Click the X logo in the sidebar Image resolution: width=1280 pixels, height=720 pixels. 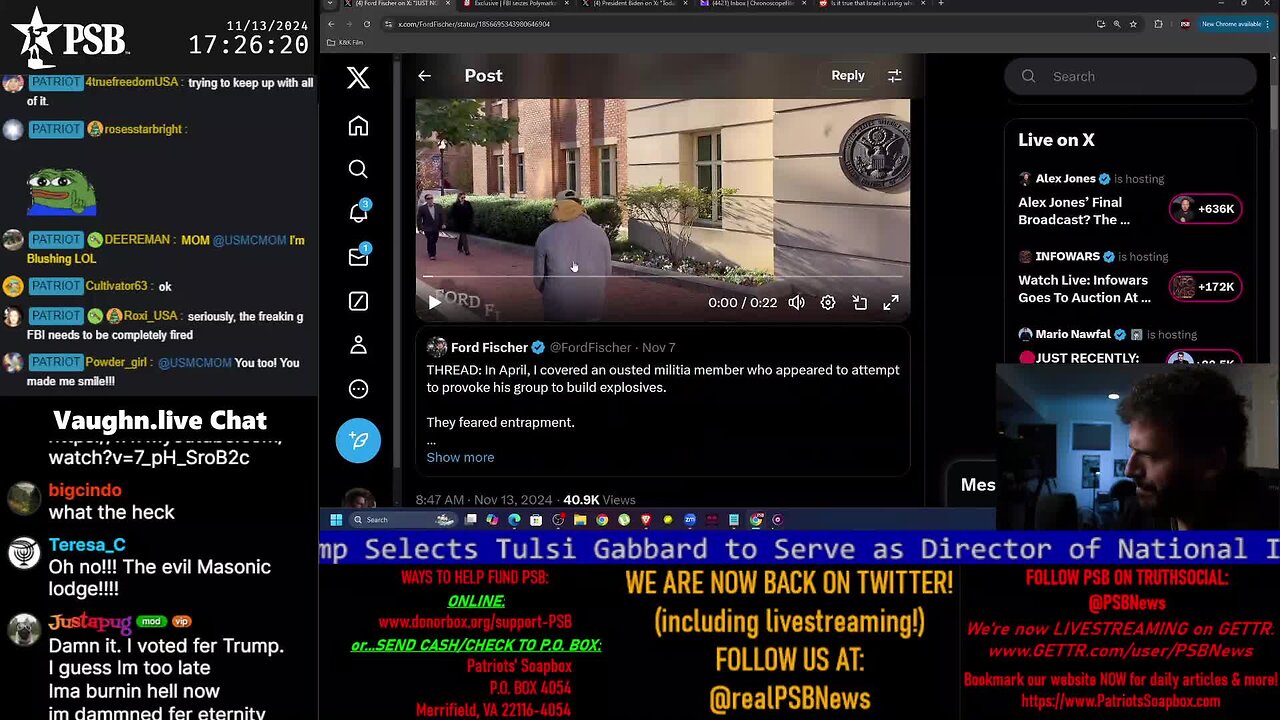pos(358,77)
